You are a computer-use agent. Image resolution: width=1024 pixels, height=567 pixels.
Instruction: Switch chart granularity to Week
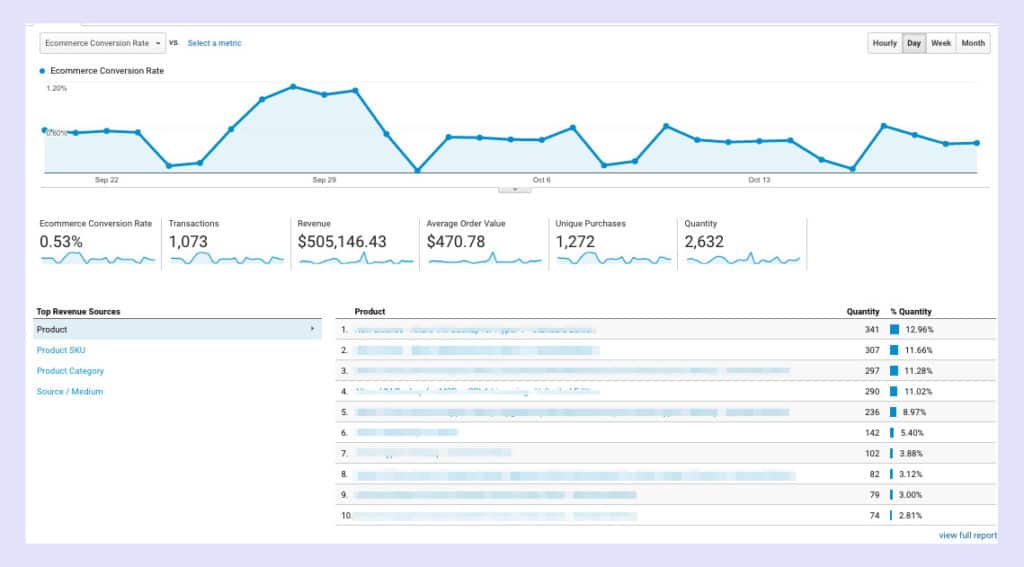point(940,43)
